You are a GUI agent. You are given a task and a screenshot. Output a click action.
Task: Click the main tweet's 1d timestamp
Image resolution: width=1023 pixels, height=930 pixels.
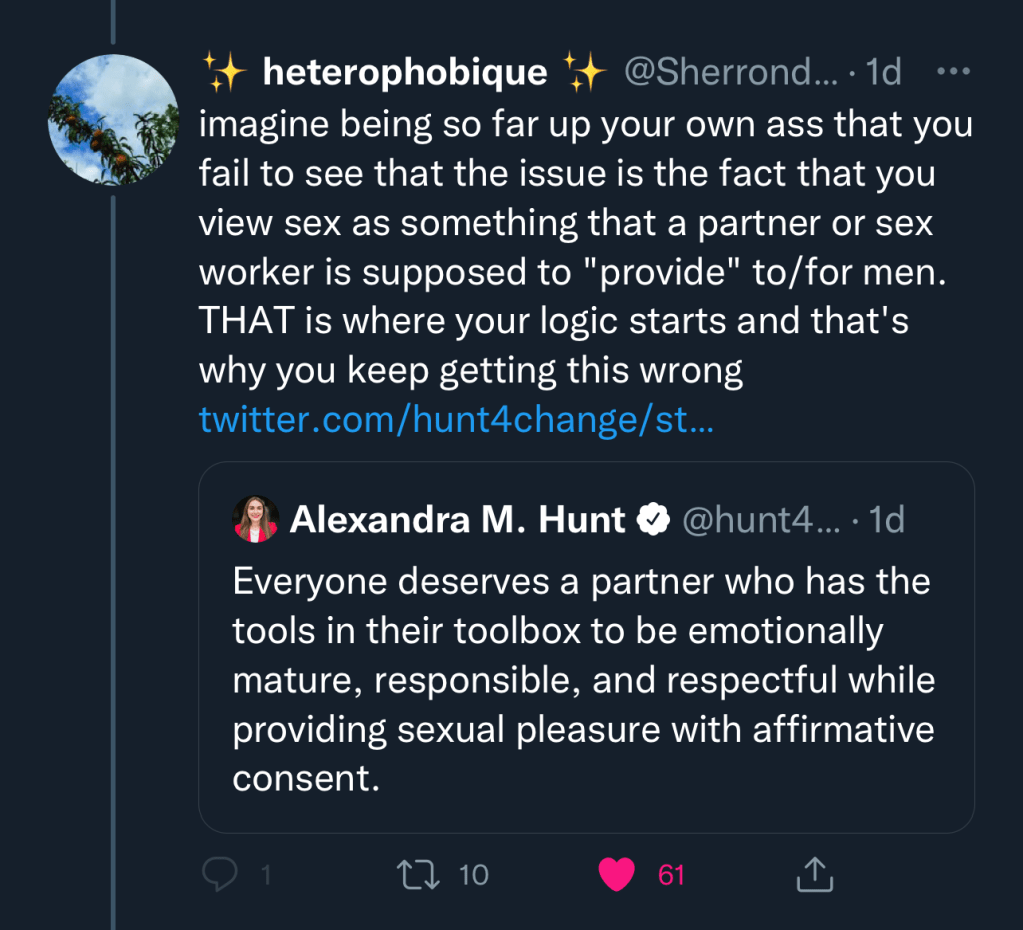[x=883, y=72]
